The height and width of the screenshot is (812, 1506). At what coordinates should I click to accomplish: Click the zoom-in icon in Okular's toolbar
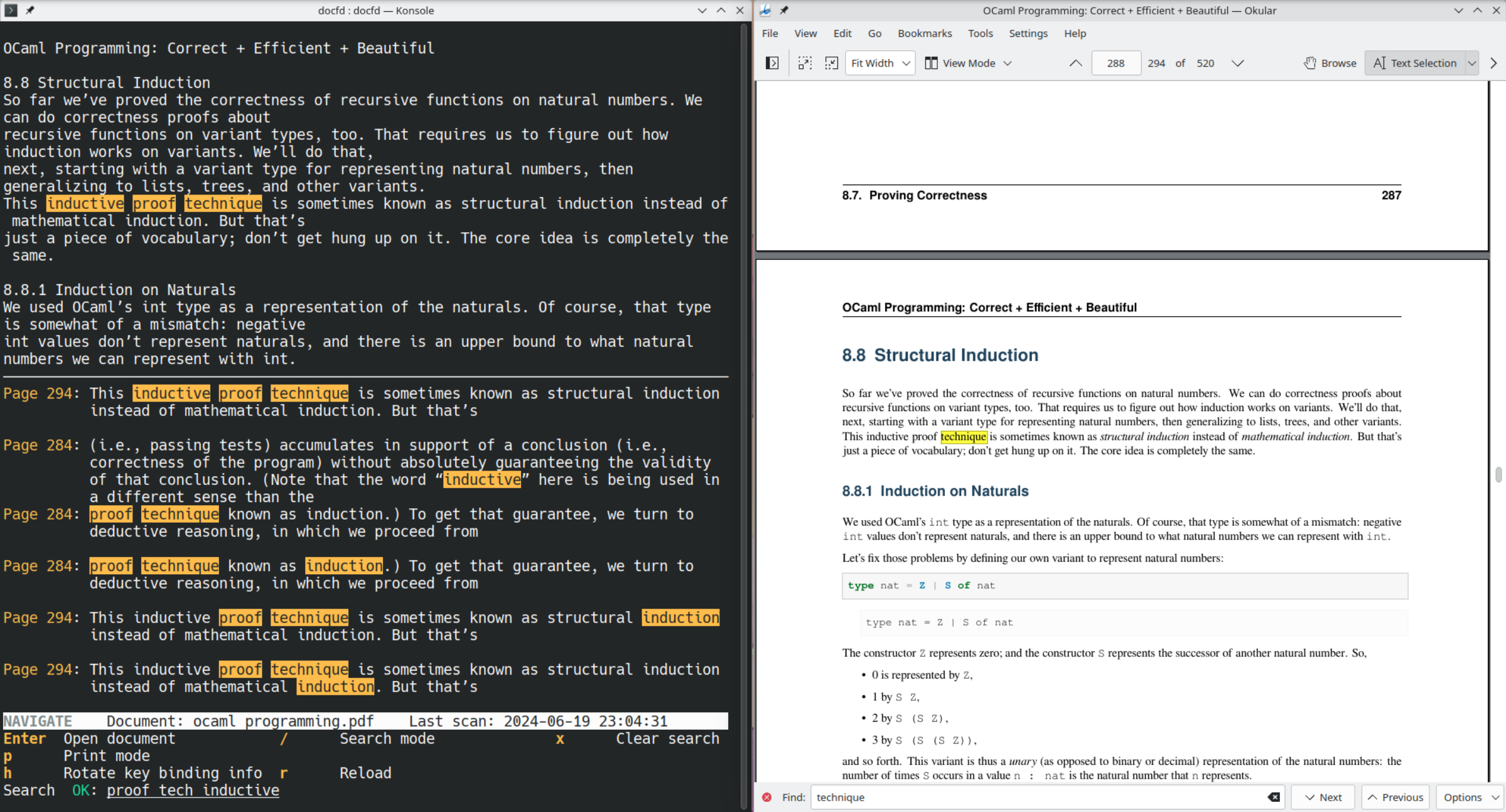pyautogui.click(x=805, y=63)
